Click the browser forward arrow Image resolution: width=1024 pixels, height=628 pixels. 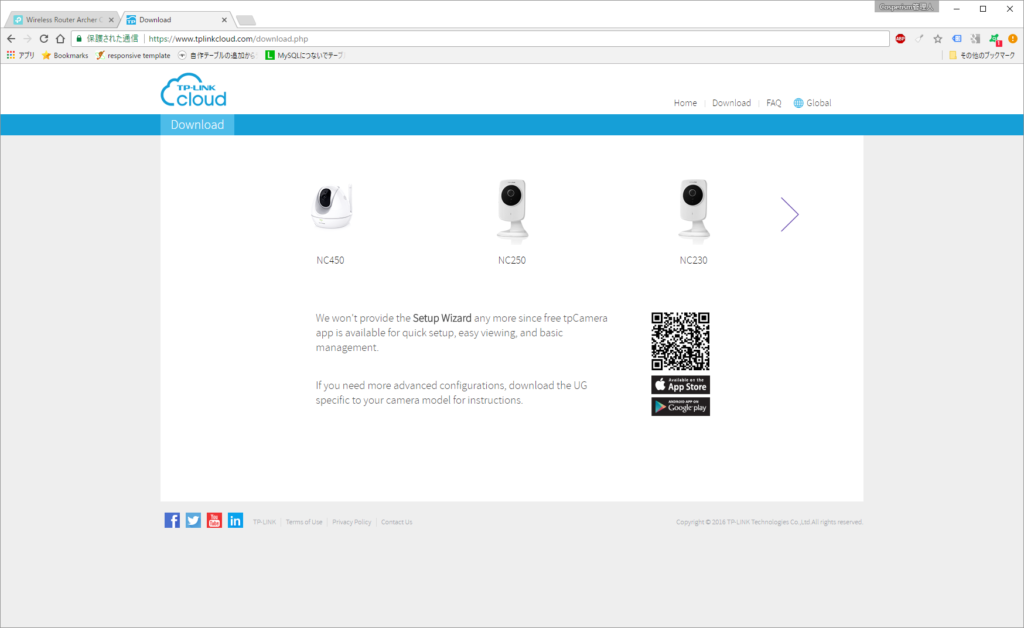[x=27, y=39]
